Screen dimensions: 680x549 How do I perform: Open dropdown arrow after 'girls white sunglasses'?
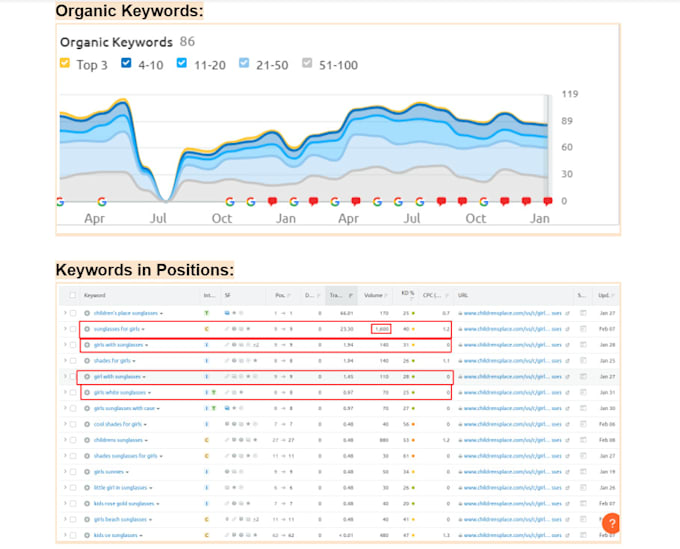click(149, 393)
